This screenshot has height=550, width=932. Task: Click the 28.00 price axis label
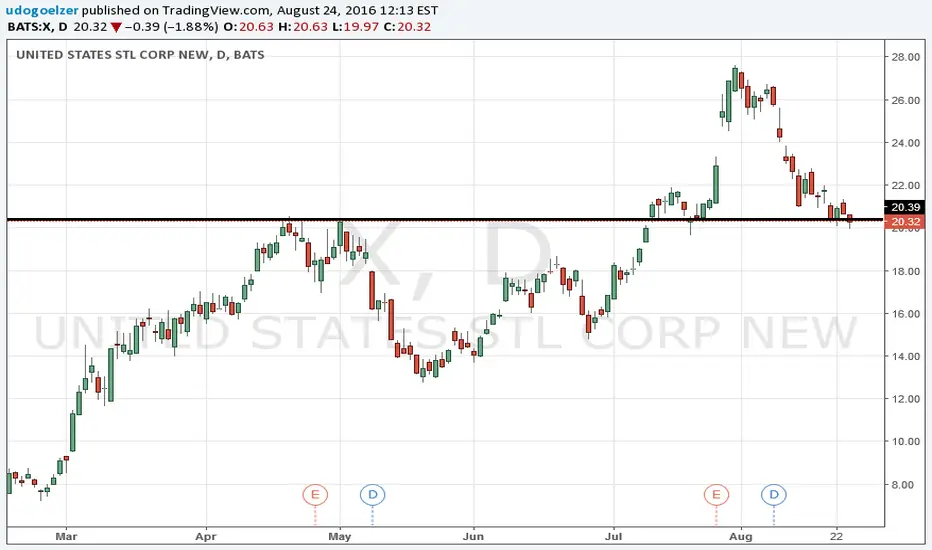[905, 57]
